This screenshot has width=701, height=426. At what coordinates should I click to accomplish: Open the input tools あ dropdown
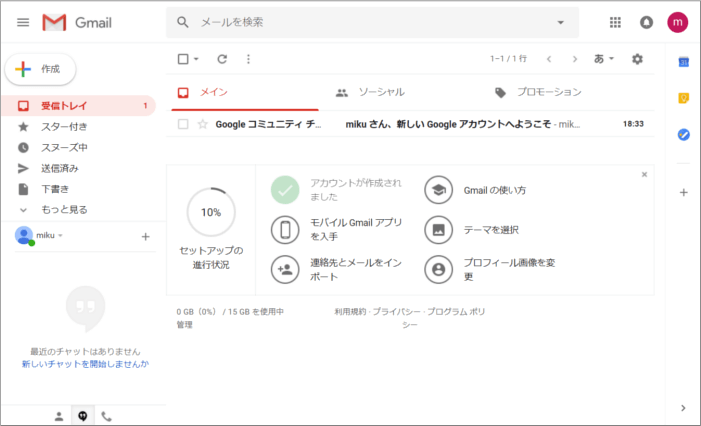[604, 59]
